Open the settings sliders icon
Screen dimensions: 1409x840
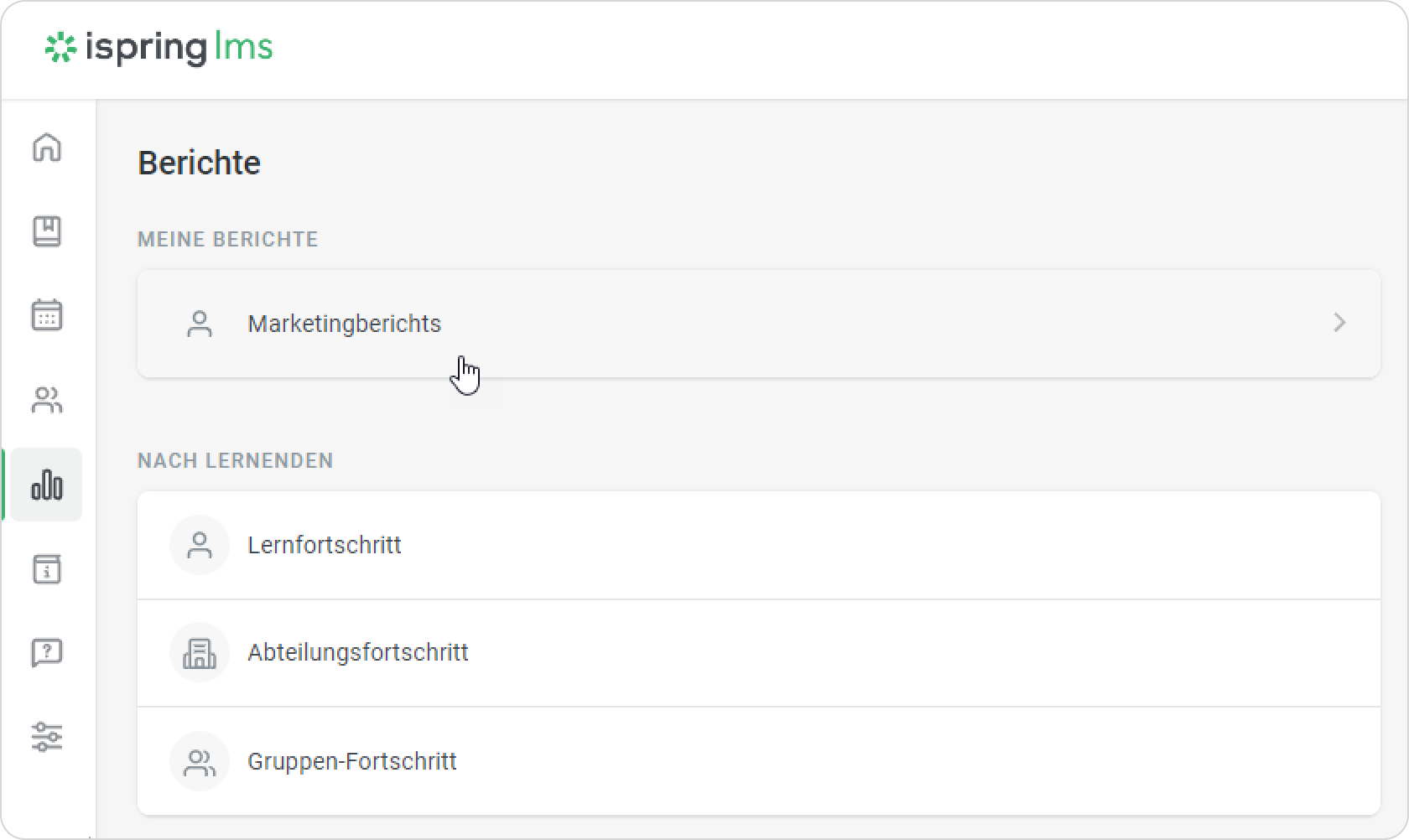(x=47, y=737)
